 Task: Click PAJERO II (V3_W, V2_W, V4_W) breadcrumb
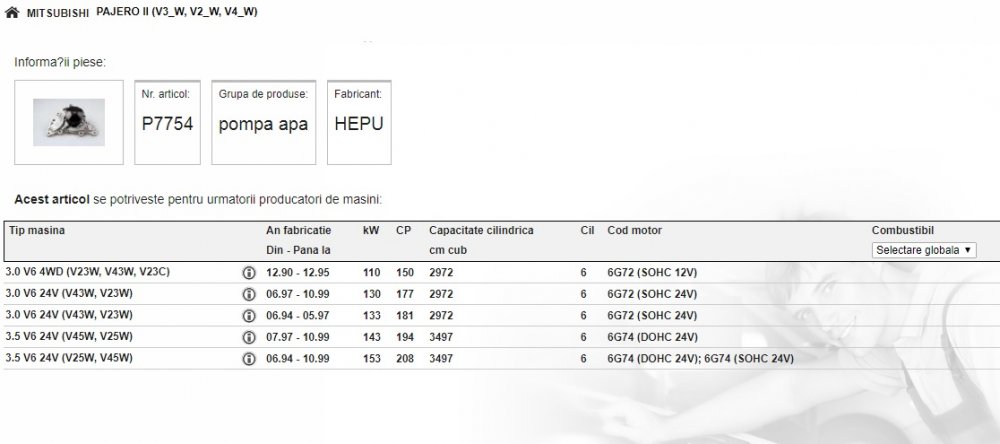[177, 11]
